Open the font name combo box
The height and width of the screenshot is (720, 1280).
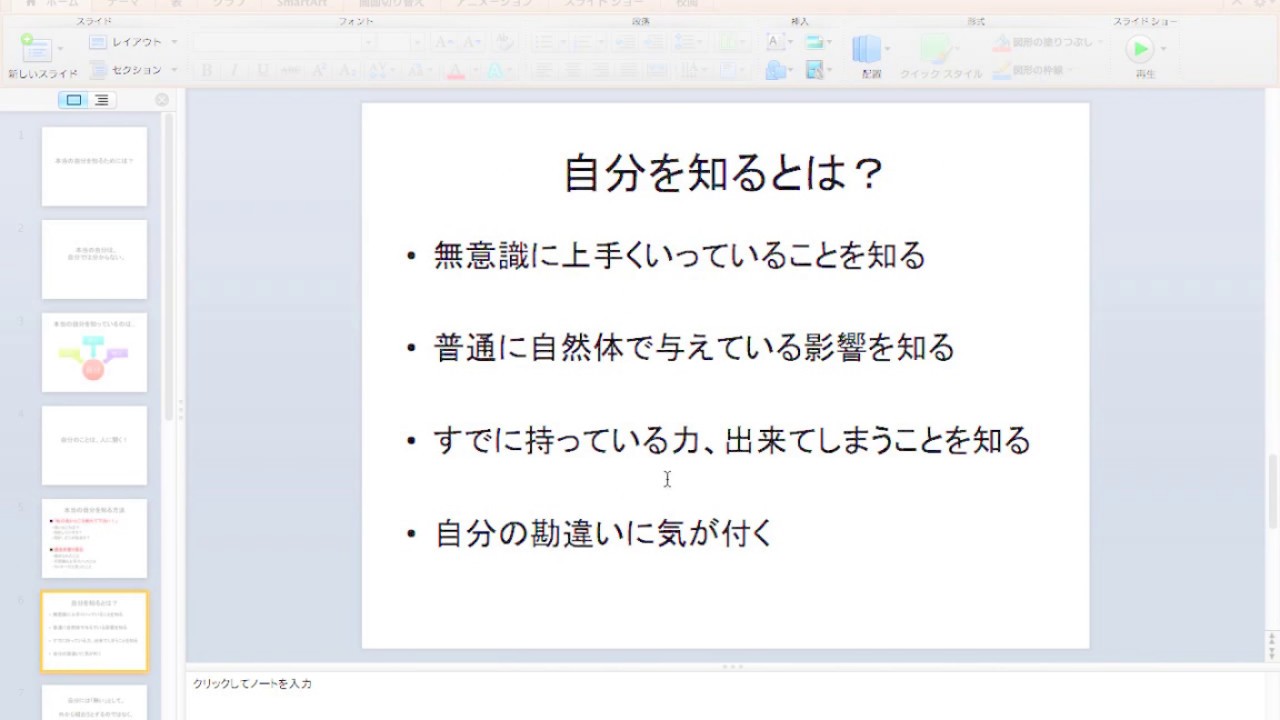[x=284, y=42]
